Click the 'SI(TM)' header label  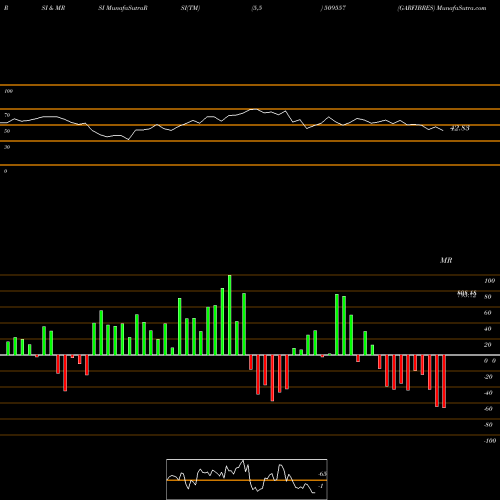click(x=190, y=8)
